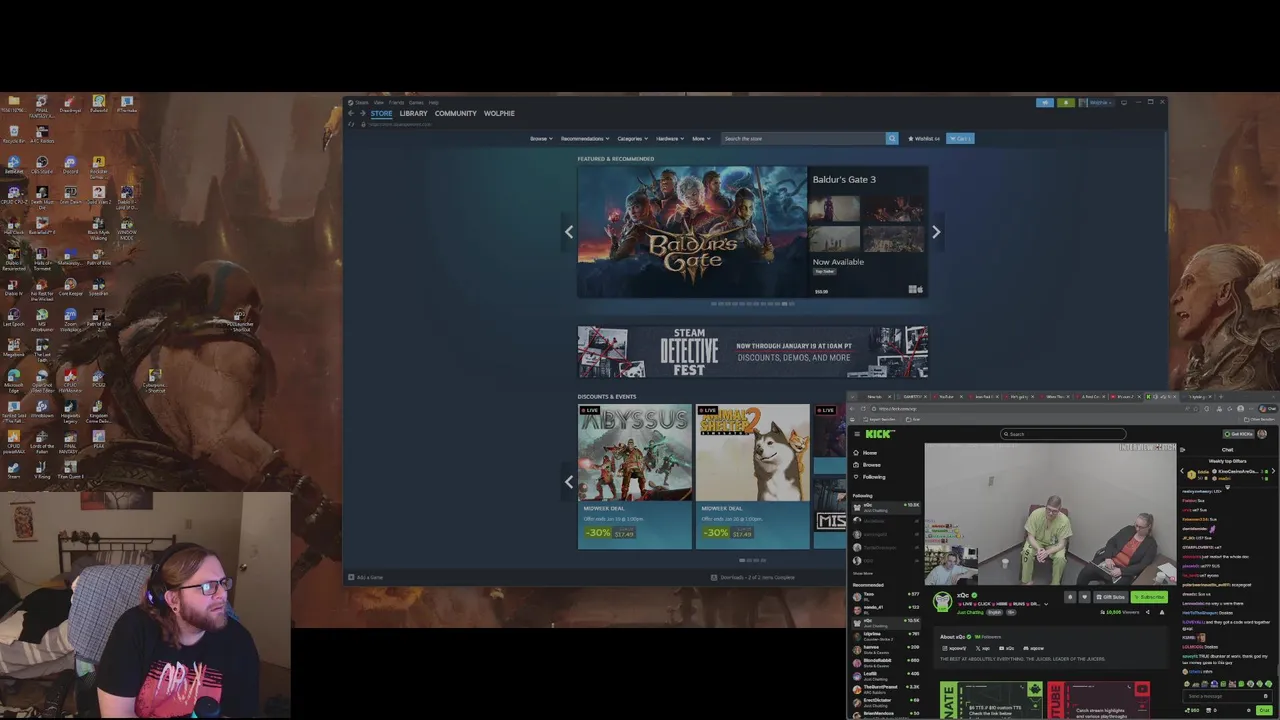Open the Discord desktop shortcut
Viewport: 1280px width, 720px height.
(x=70, y=165)
